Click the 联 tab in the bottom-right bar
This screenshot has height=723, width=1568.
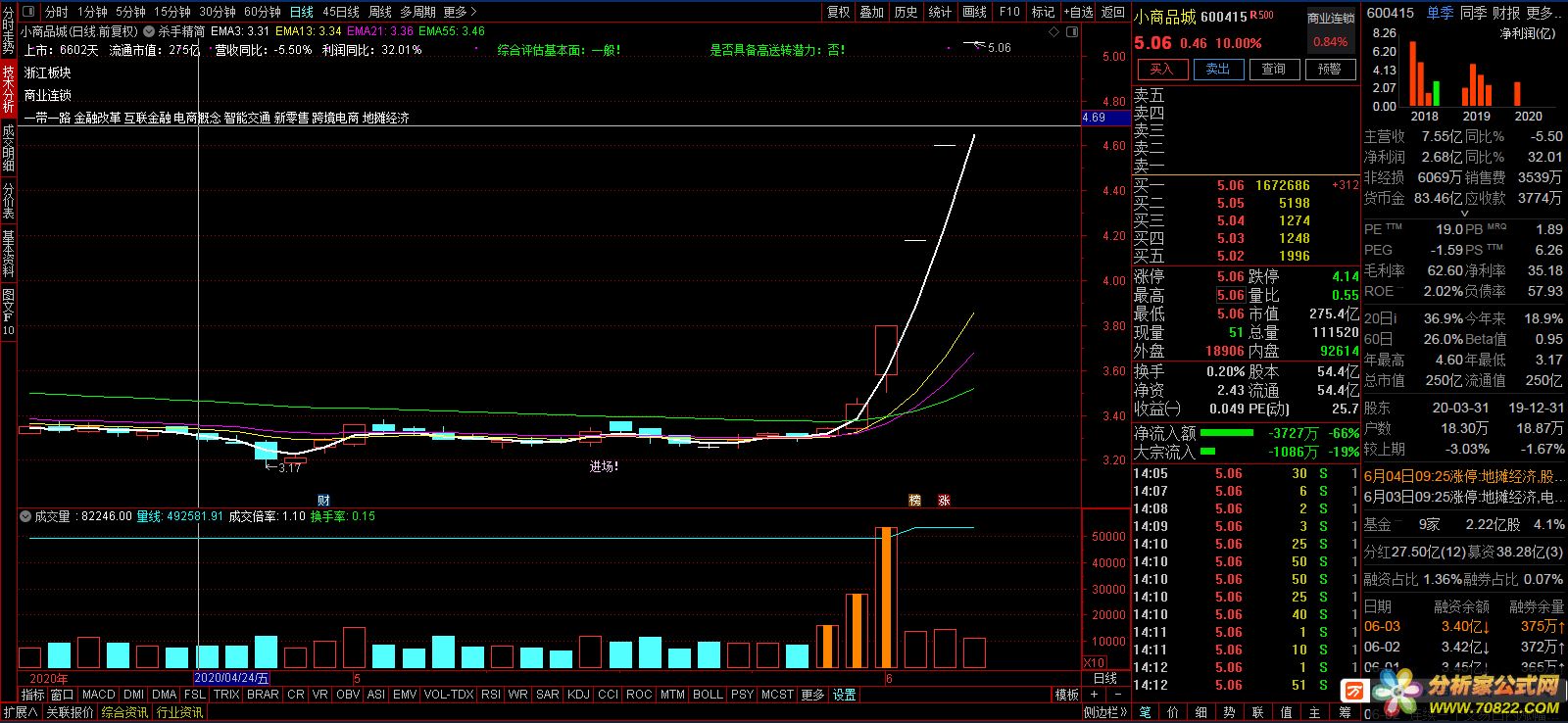pos(1258,712)
